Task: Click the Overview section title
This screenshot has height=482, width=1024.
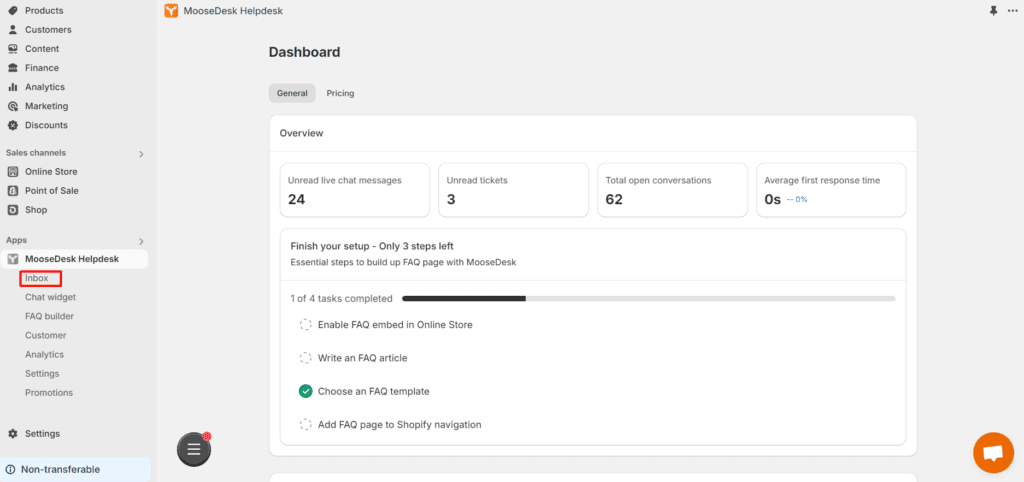Action: pyautogui.click(x=301, y=133)
